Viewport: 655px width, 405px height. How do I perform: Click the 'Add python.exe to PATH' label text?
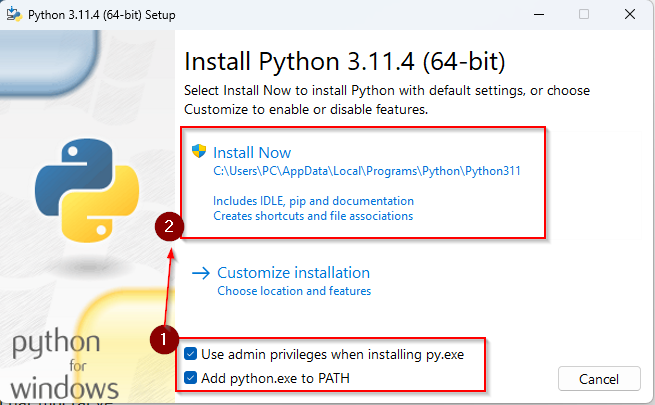point(275,377)
